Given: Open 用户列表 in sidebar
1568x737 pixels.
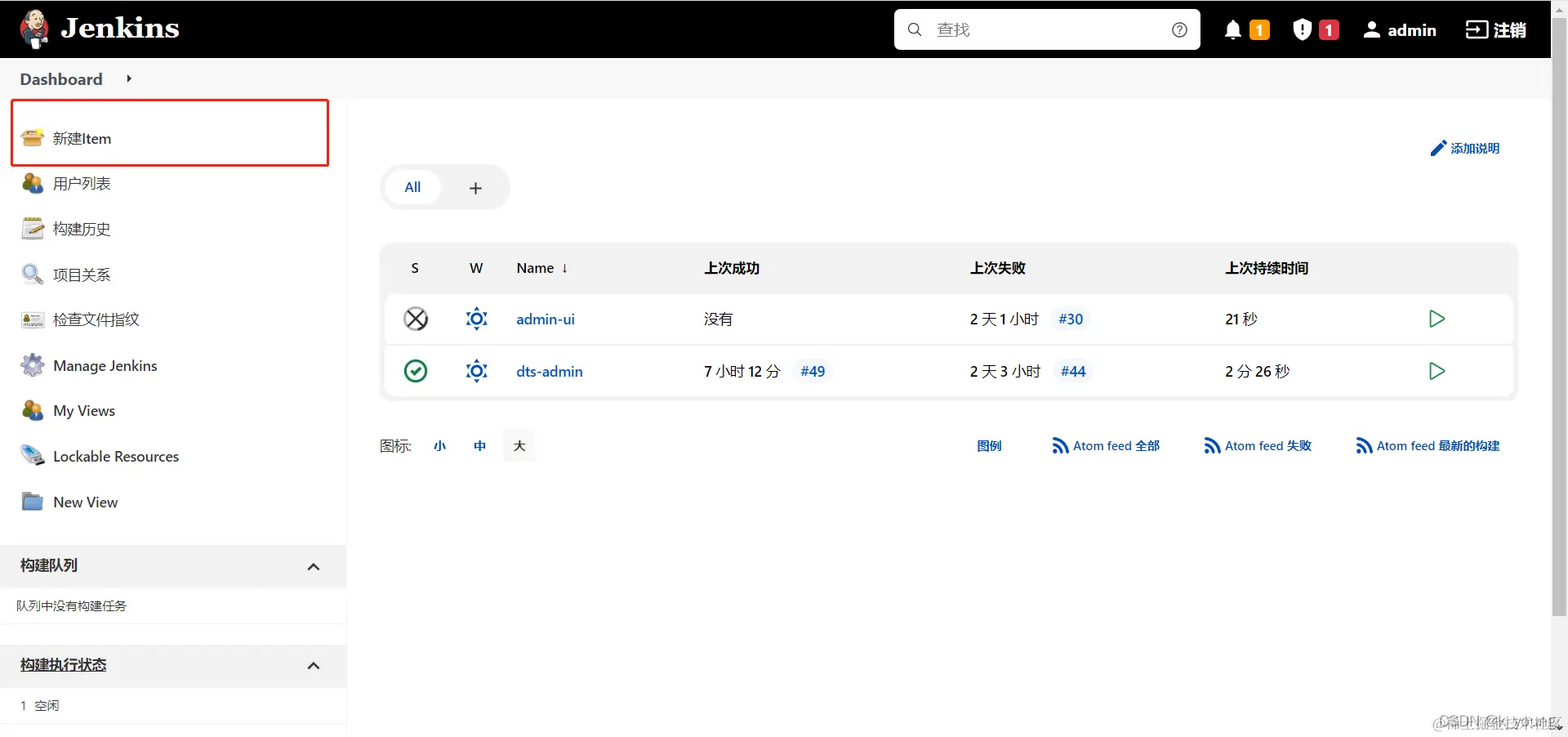Looking at the screenshot, I should (82, 184).
